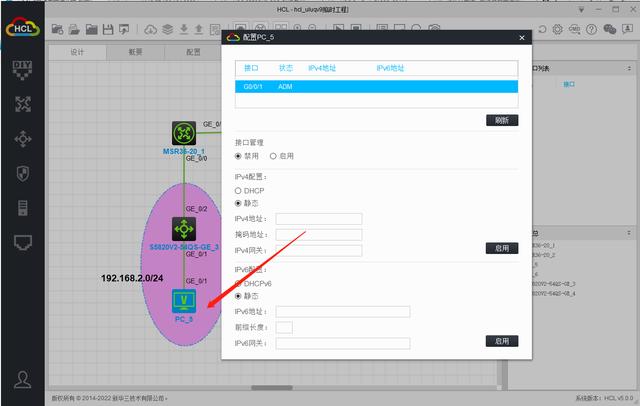640x406 pixels.
Task: Open the help question mark icon
Action: pyautogui.click(x=591, y=29)
